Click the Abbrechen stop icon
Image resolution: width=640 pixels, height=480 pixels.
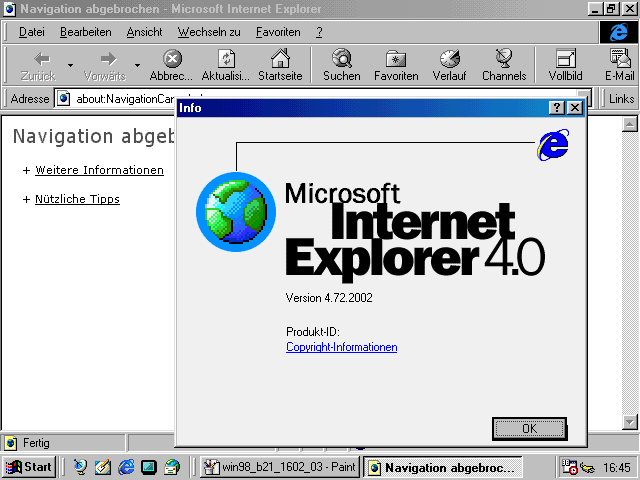pos(172,59)
